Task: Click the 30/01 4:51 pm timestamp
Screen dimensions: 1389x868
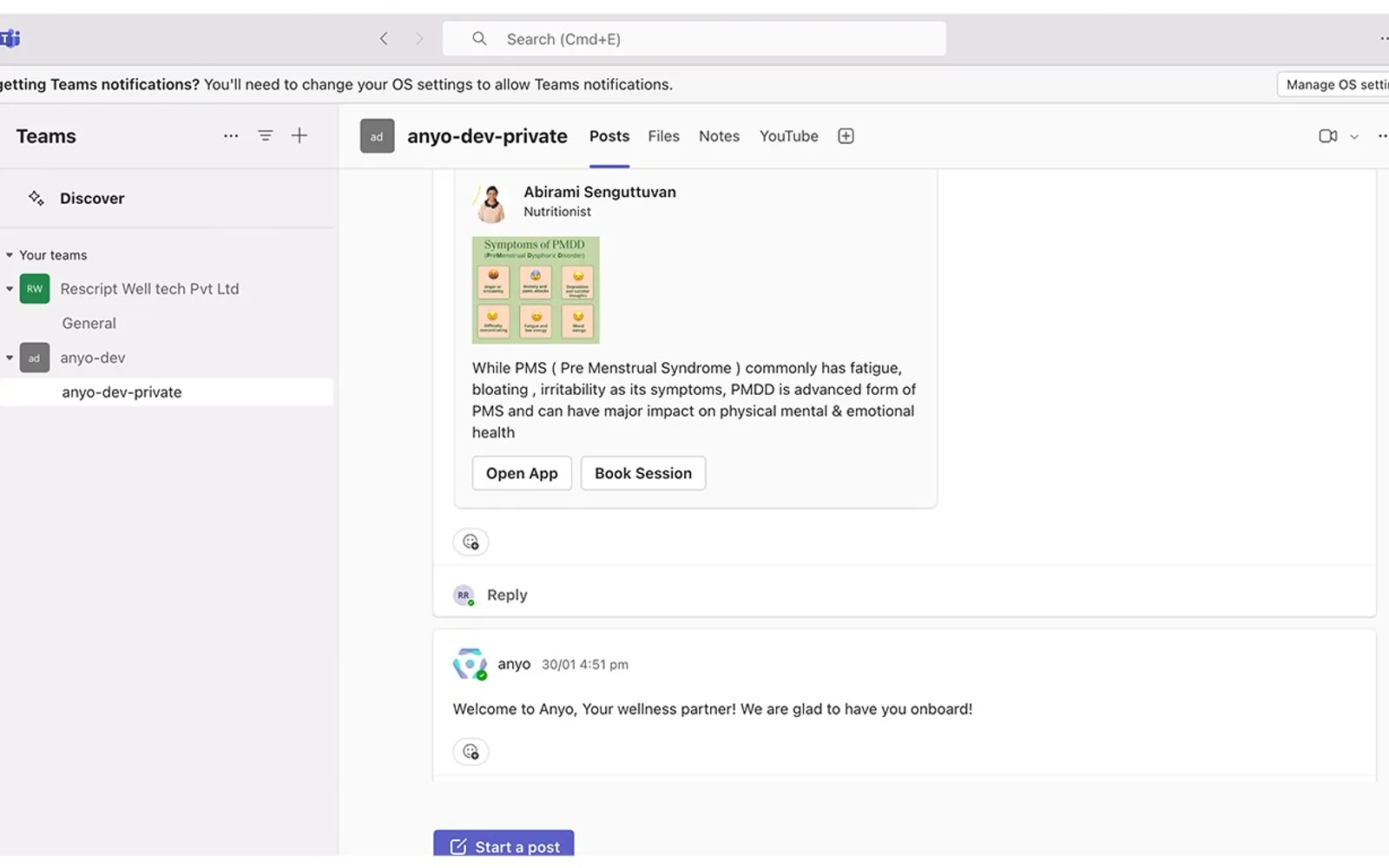Action: [585, 664]
